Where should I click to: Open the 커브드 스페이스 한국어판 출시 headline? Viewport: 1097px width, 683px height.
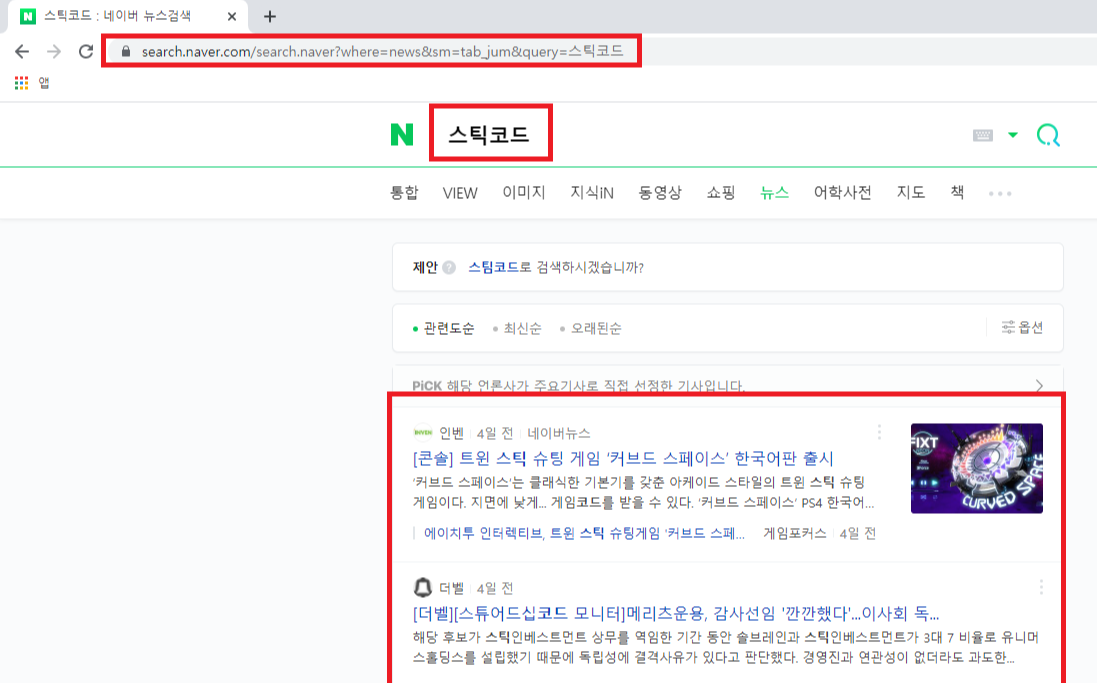(x=623, y=458)
